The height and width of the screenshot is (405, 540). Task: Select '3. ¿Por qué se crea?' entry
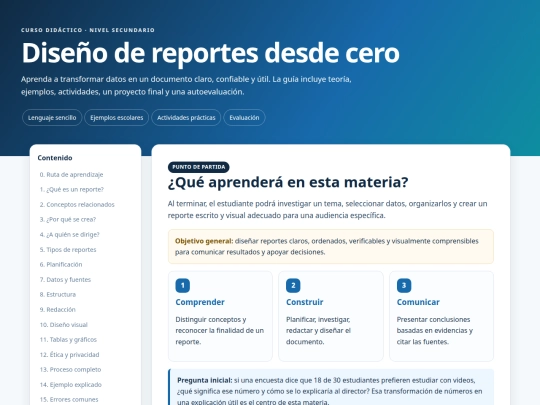(68, 219)
